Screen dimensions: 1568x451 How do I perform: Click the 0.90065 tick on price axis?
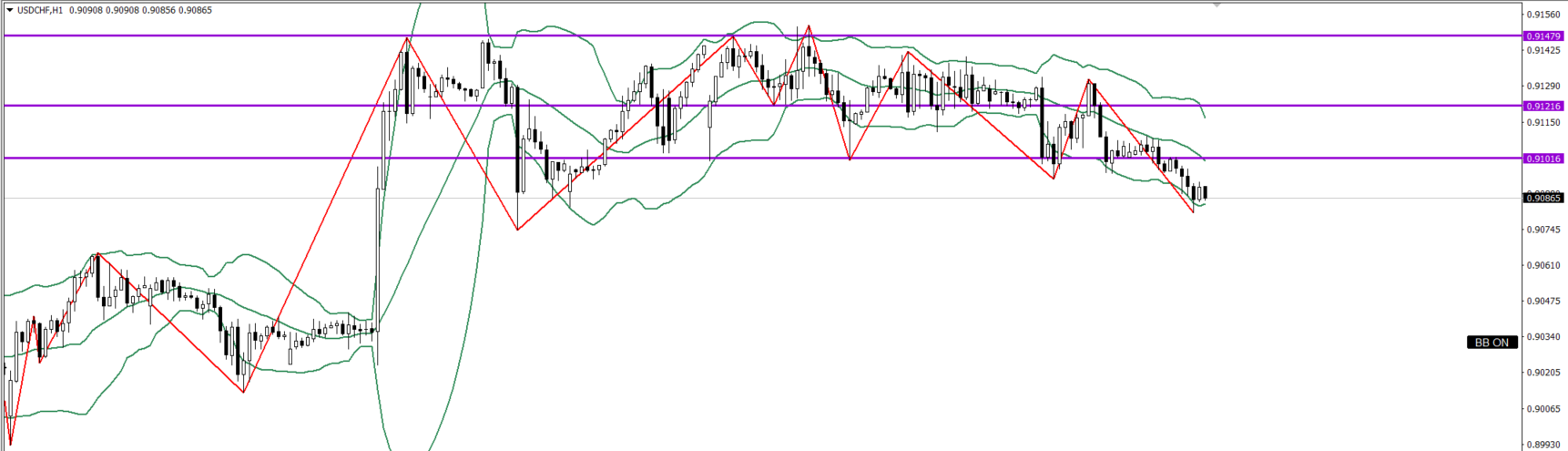click(x=1543, y=409)
